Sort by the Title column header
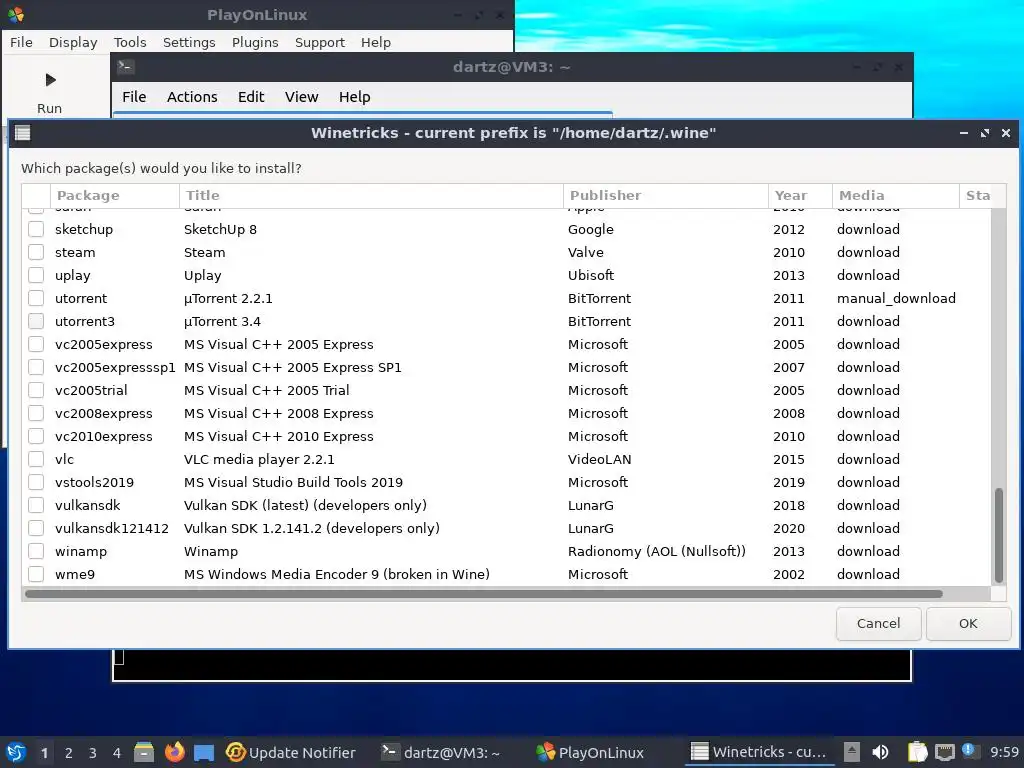The image size is (1024, 768). [371, 195]
